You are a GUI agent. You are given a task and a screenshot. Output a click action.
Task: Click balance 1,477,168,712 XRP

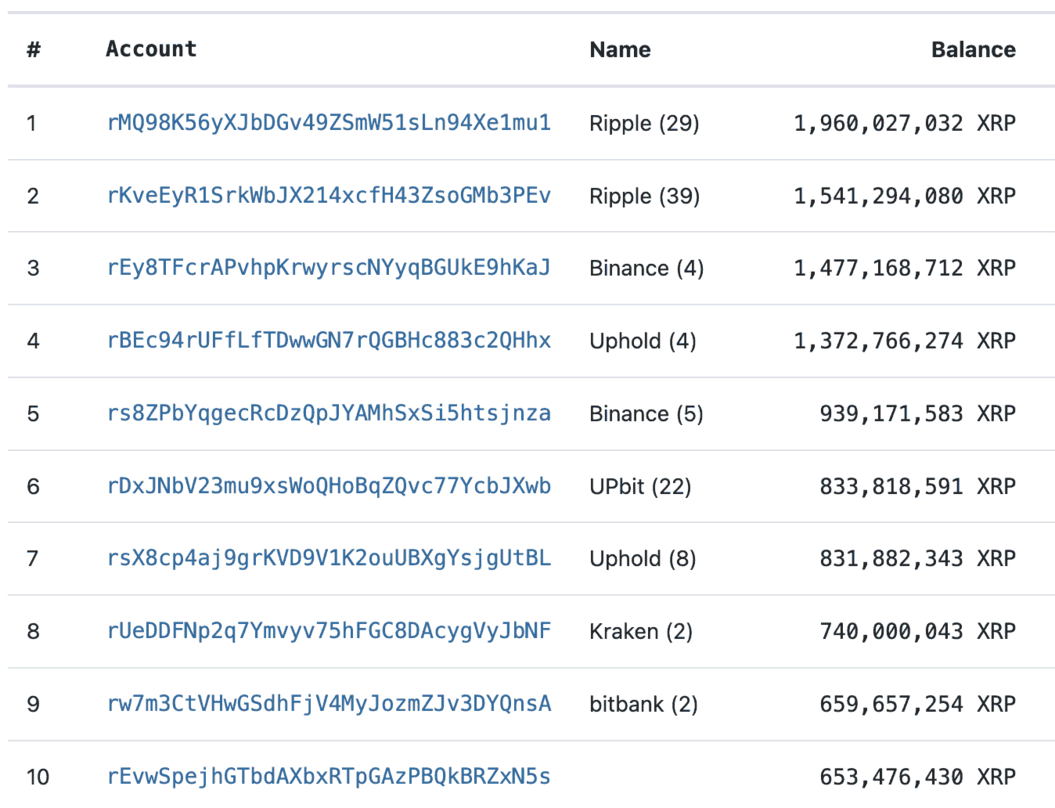click(905, 268)
